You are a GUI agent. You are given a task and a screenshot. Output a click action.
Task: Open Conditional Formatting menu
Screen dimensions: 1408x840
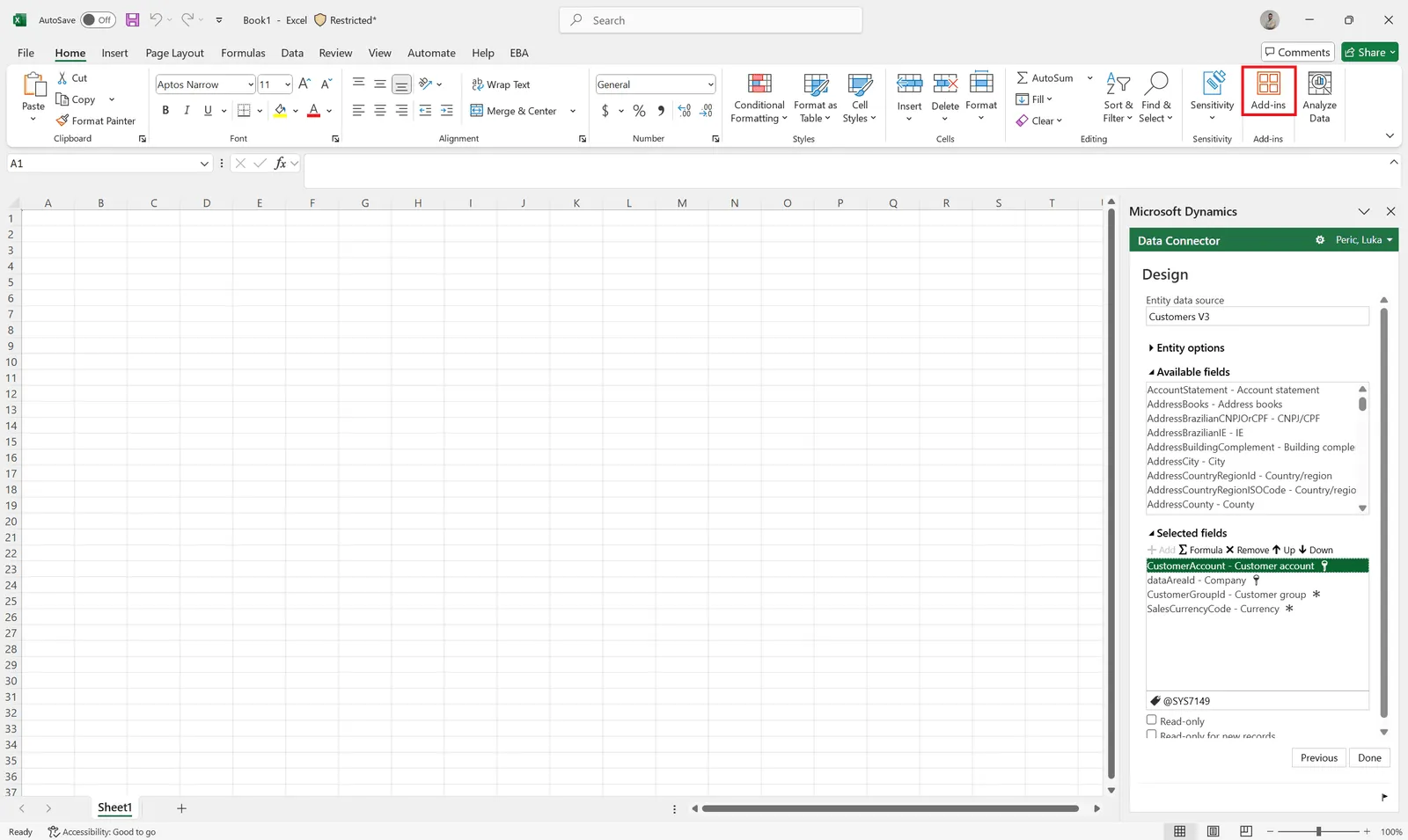click(x=759, y=98)
